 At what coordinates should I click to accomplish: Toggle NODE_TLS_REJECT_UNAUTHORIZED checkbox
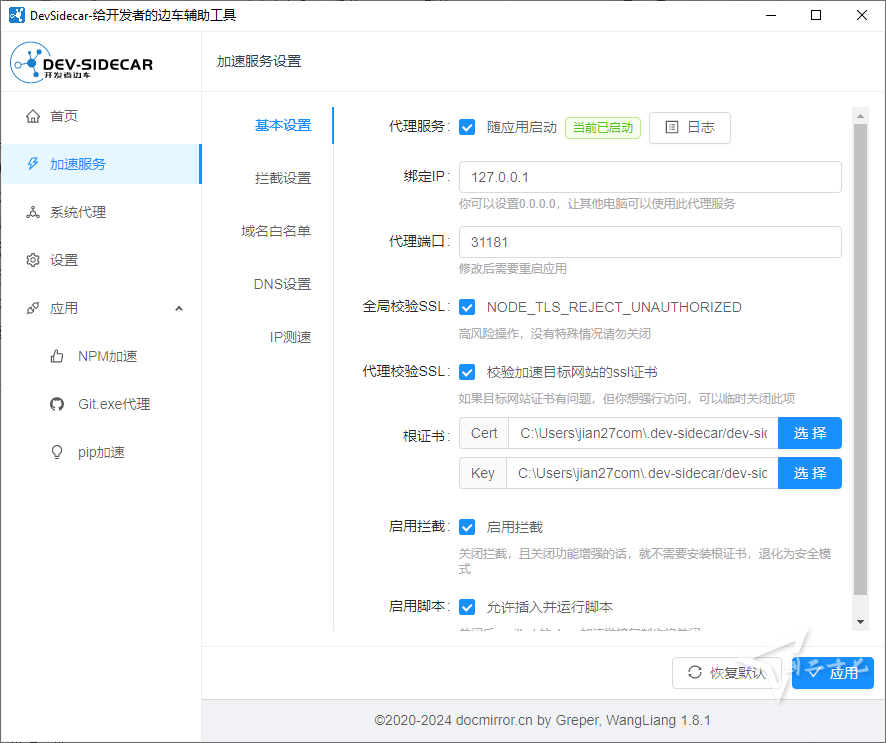(x=467, y=307)
